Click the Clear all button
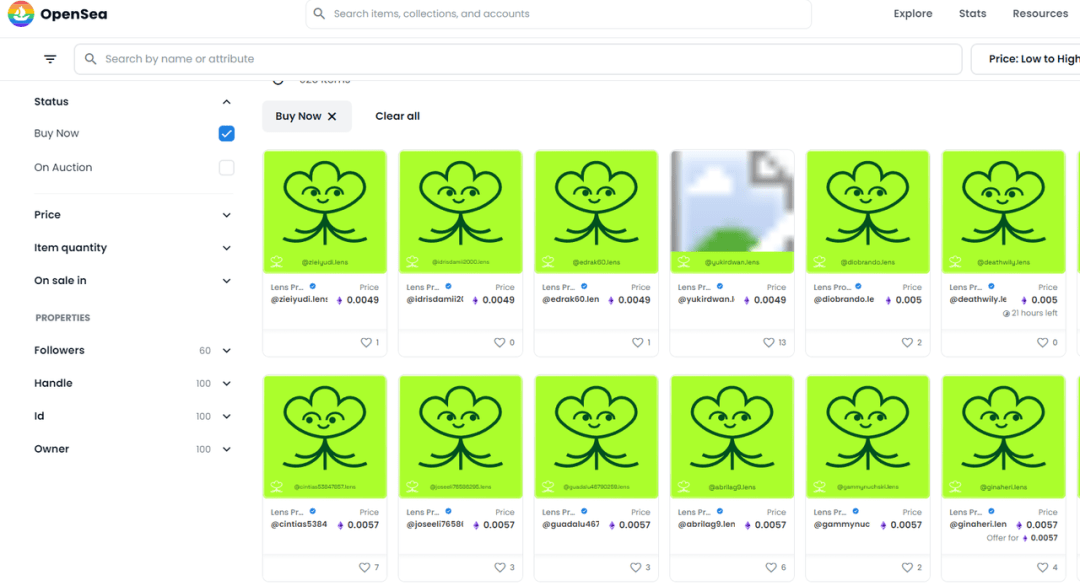The image size is (1080, 586). (397, 116)
